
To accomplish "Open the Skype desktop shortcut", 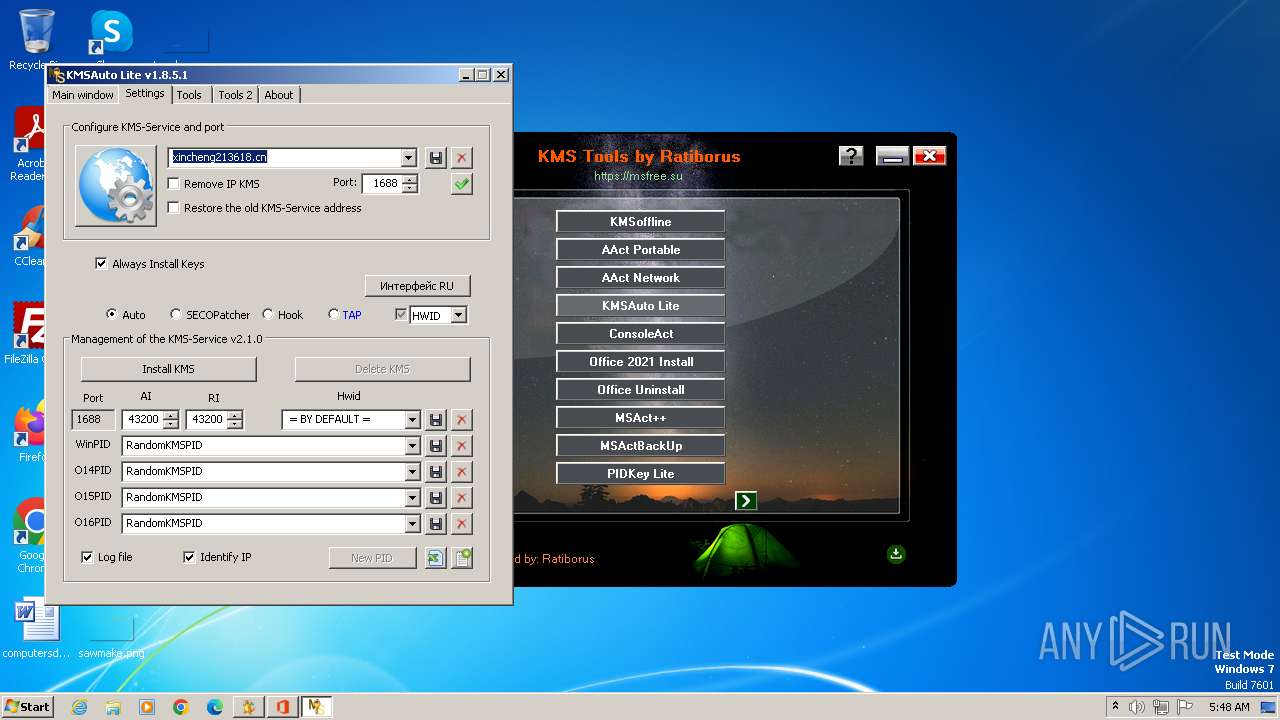I will 111,32.
